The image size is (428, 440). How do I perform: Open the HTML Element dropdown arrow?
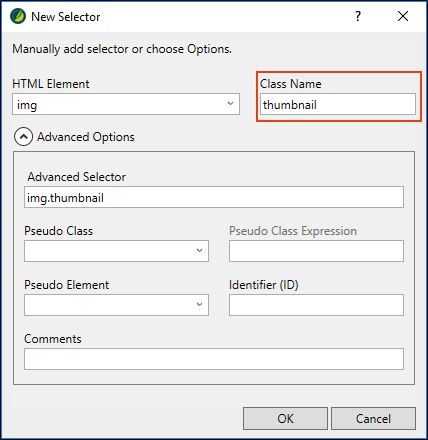[230, 104]
